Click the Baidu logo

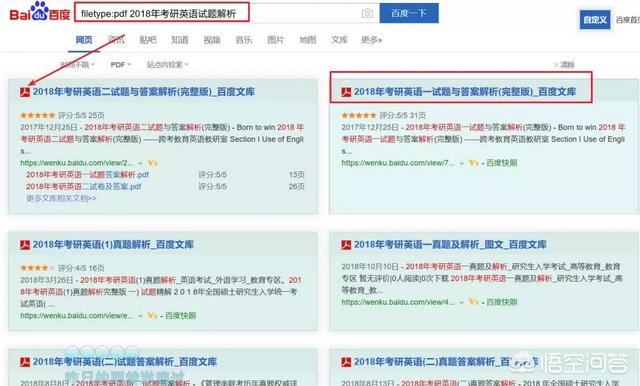click(x=40, y=11)
